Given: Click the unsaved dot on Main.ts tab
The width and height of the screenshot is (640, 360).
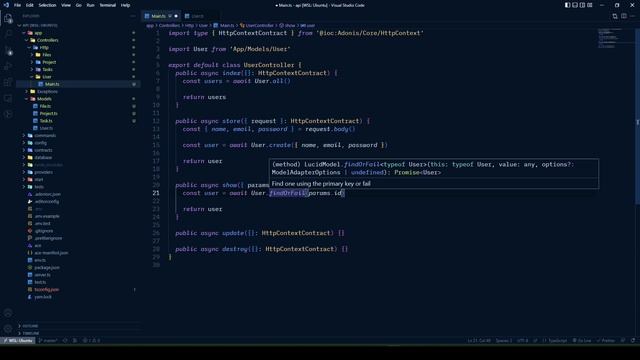Looking at the screenshot, I should (x=176, y=16).
